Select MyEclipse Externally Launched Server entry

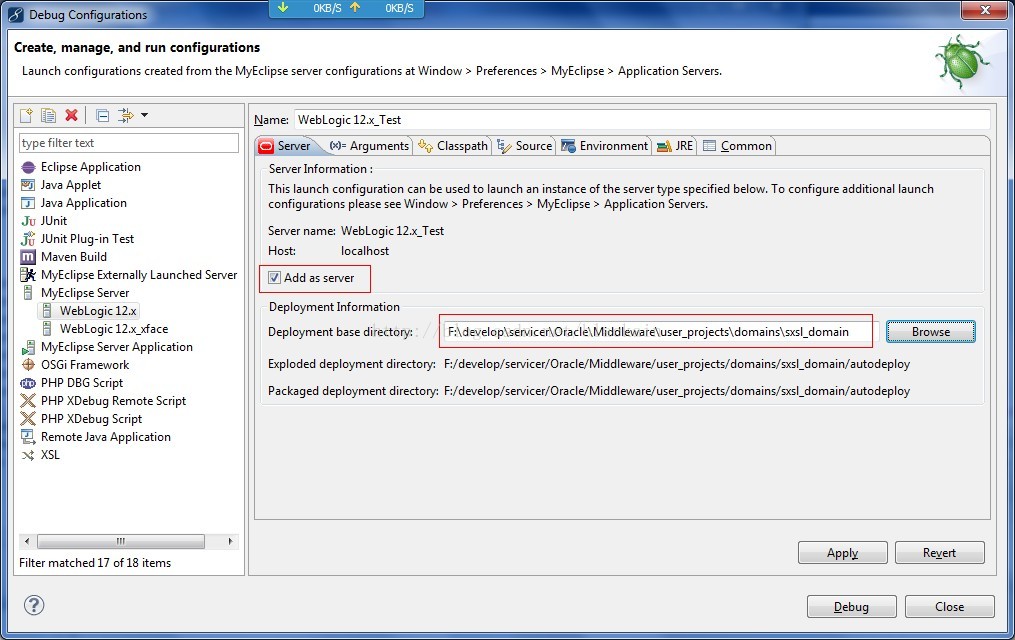point(139,275)
